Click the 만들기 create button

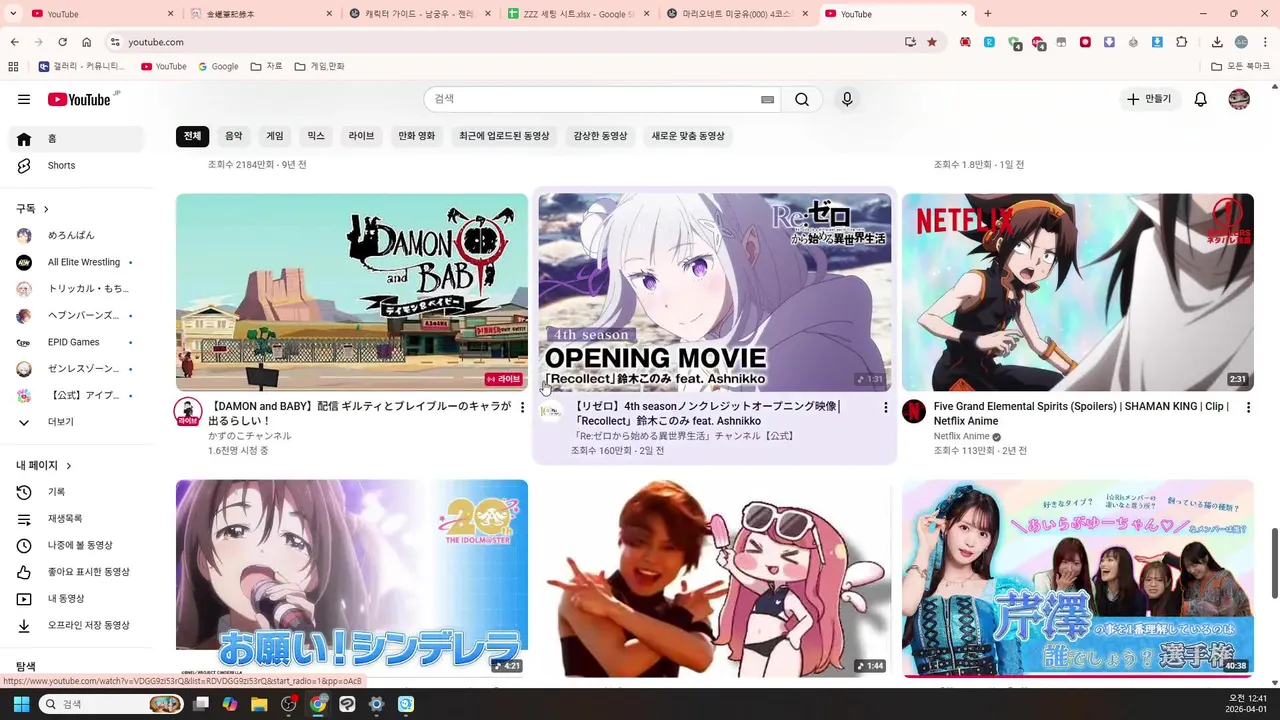[1148, 99]
